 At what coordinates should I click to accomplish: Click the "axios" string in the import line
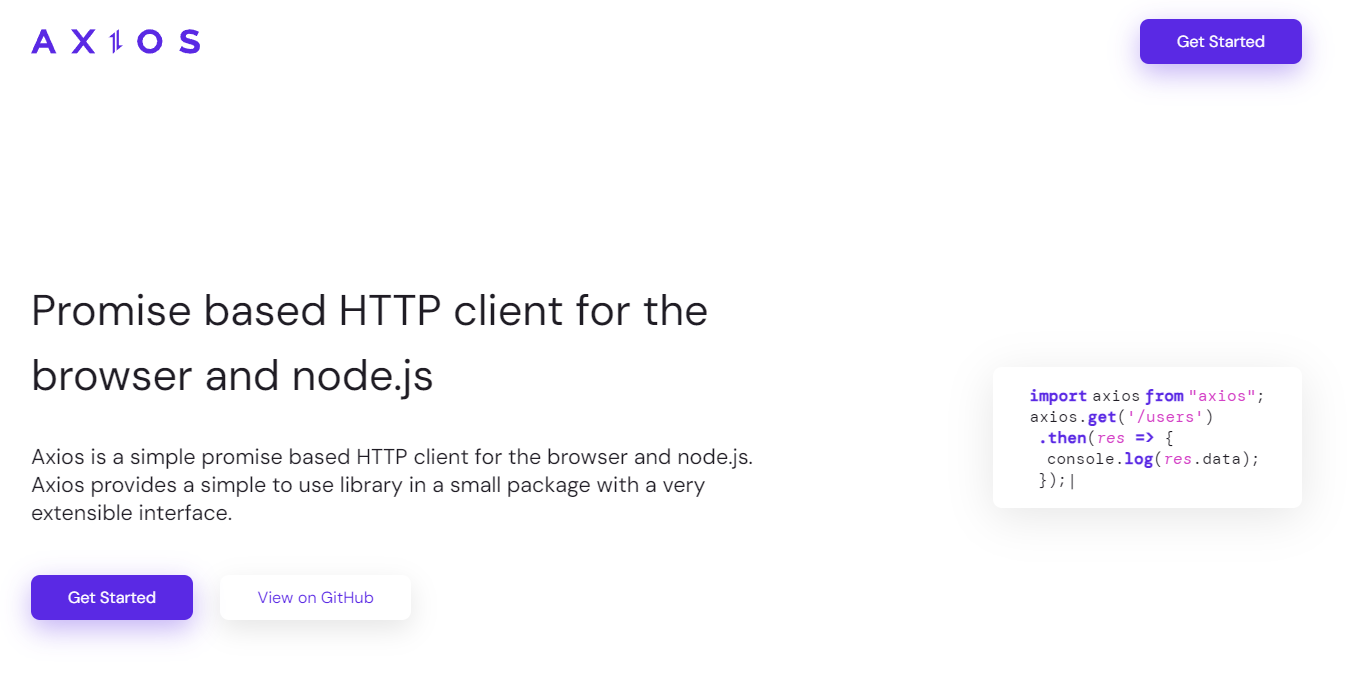[1222, 396]
